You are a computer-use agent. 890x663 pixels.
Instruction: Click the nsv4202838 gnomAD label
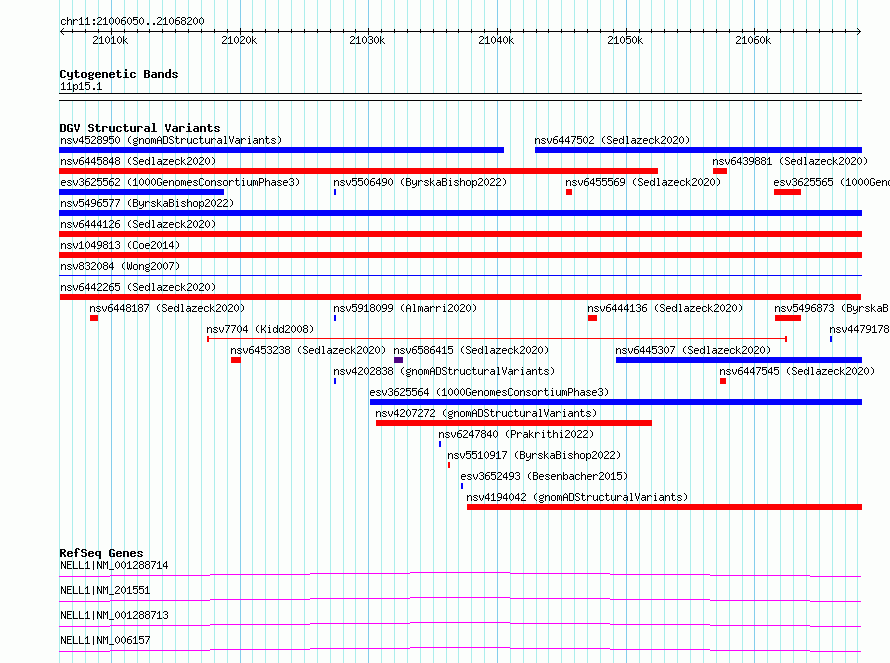pos(444,371)
